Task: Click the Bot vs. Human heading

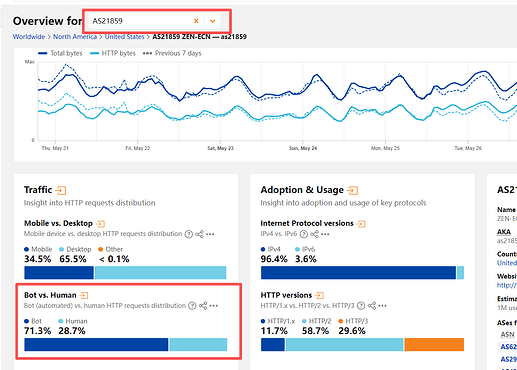Action: pyautogui.click(x=50, y=295)
